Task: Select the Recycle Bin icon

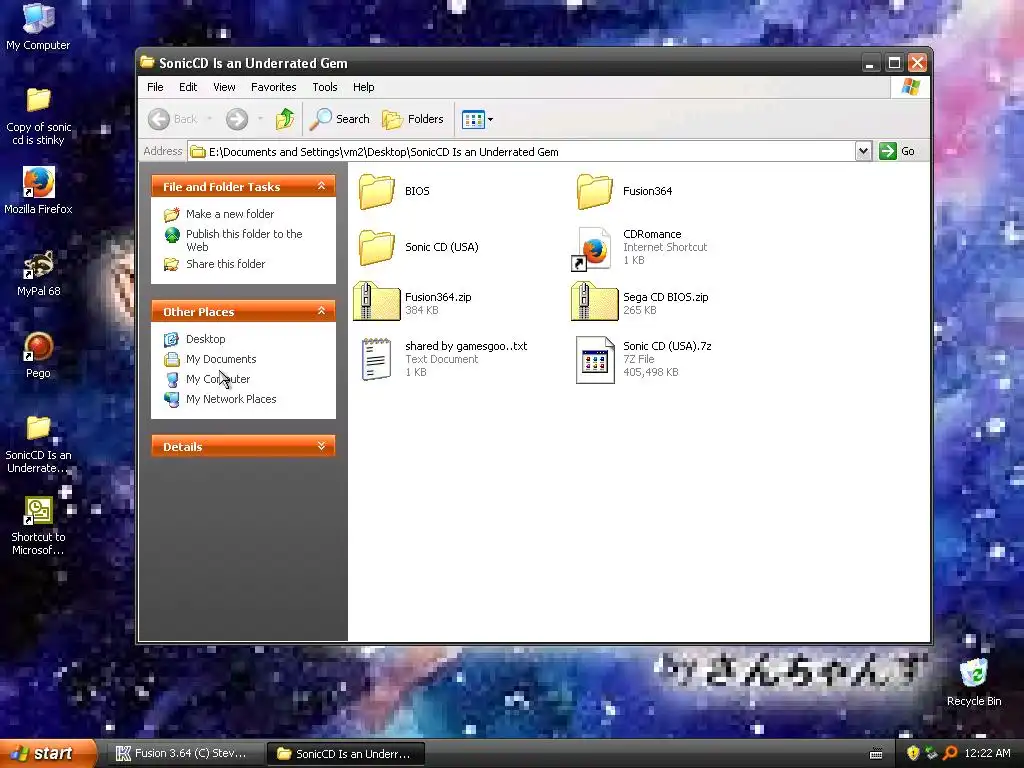Action: (x=974, y=682)
